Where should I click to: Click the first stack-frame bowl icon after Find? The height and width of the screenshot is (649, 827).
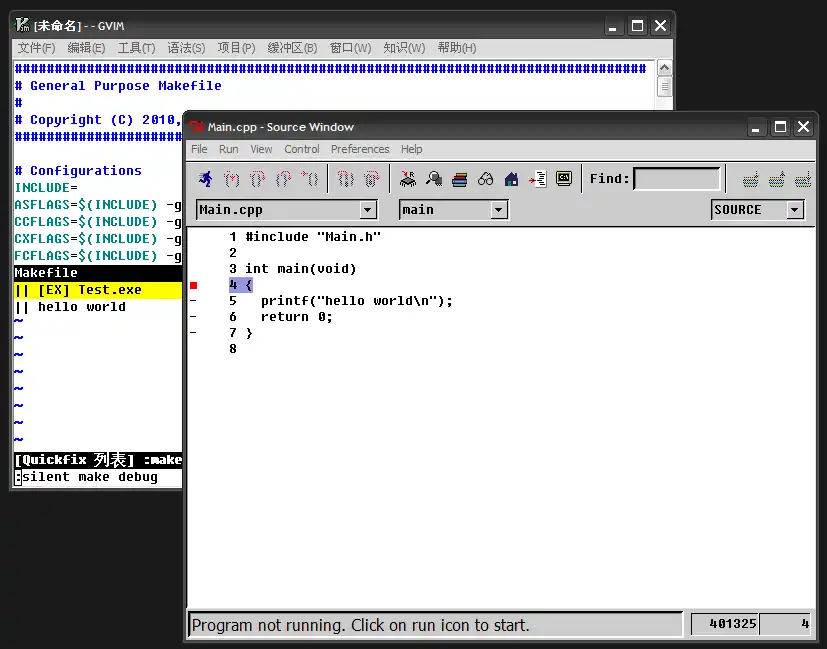pos(751,179)
